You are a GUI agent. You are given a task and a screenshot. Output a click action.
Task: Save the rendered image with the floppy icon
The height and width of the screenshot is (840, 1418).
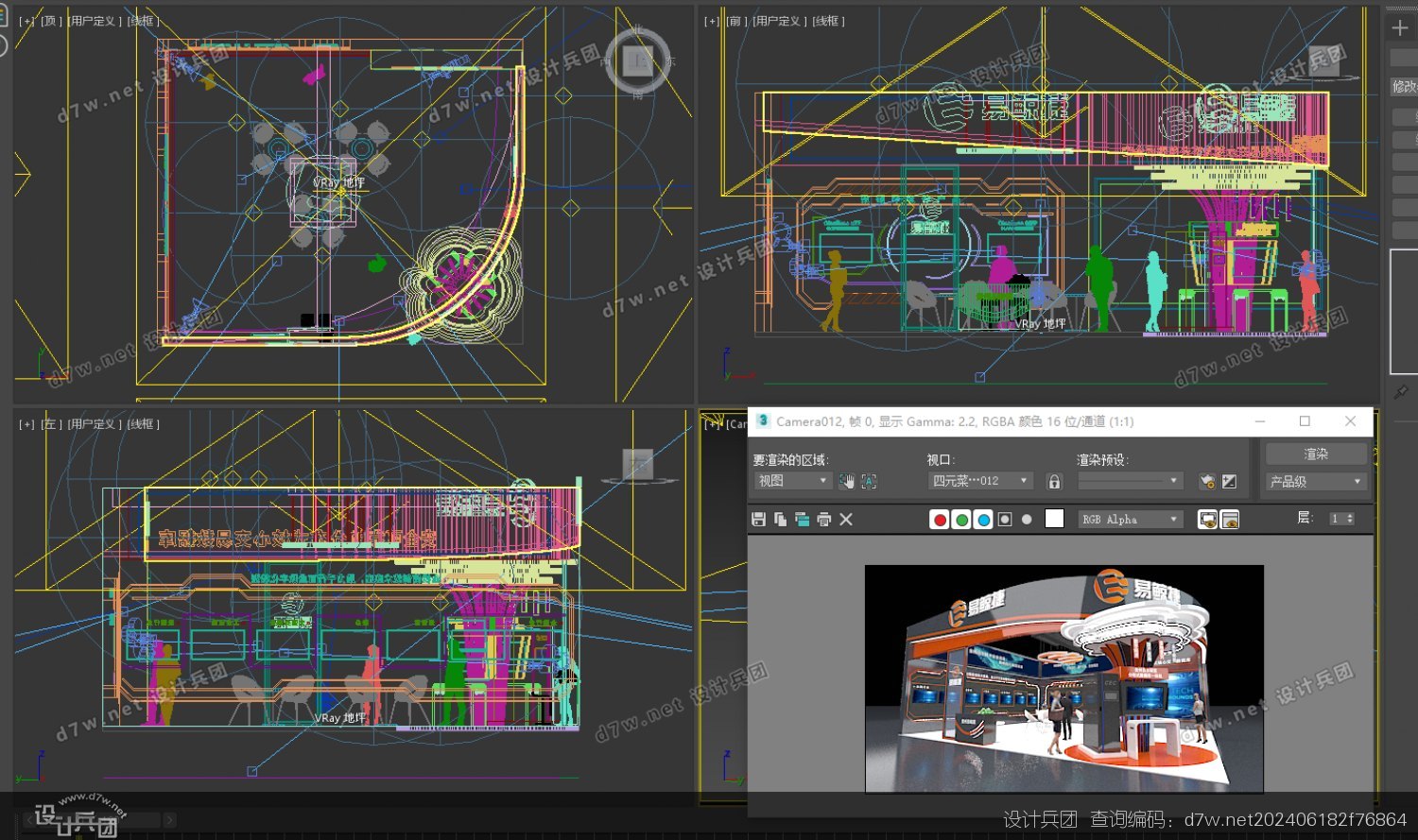click(758, 519)
